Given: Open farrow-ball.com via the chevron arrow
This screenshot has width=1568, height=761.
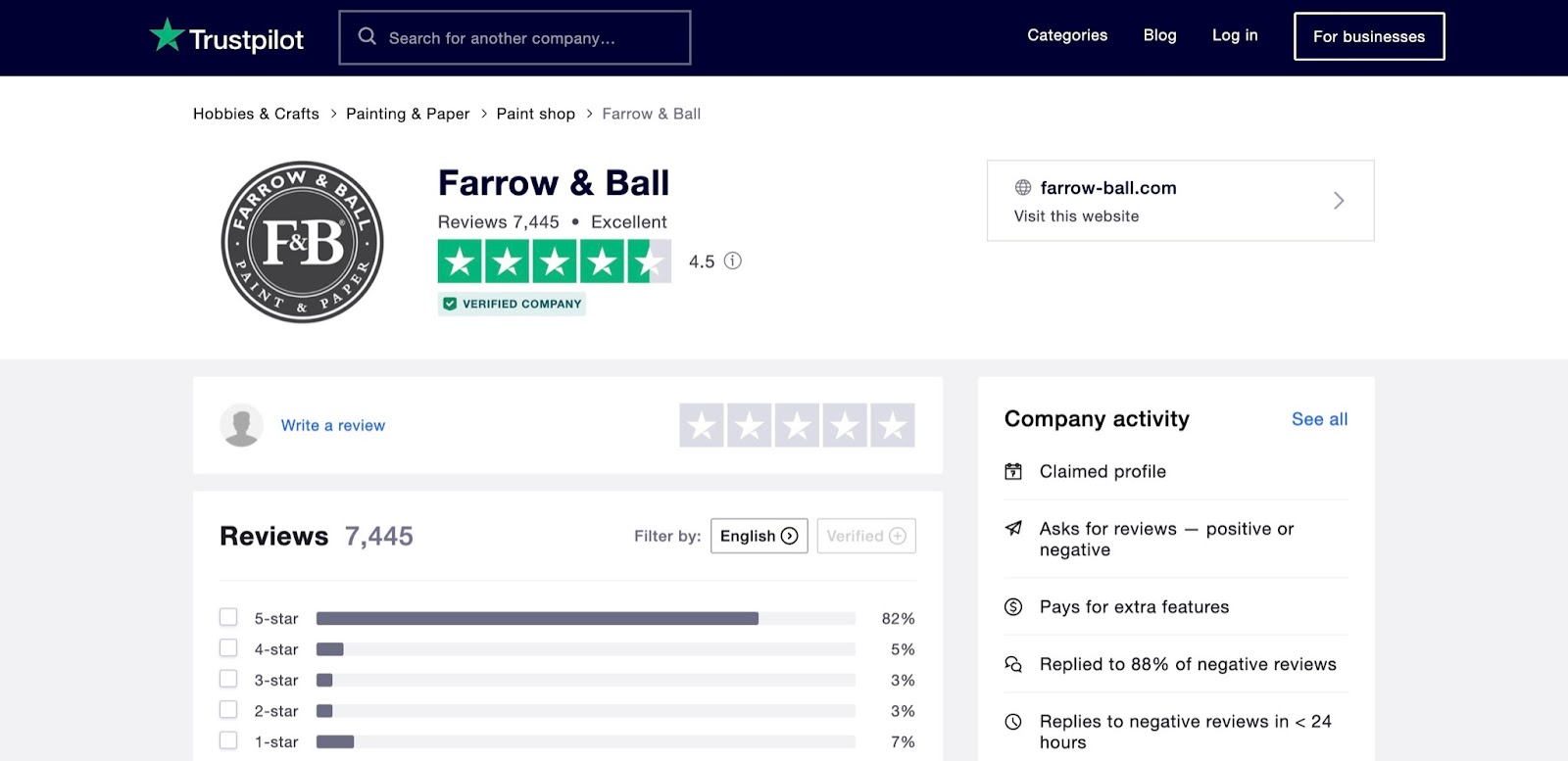Looking at the screenshot, I should click(x=1339, y=201).
